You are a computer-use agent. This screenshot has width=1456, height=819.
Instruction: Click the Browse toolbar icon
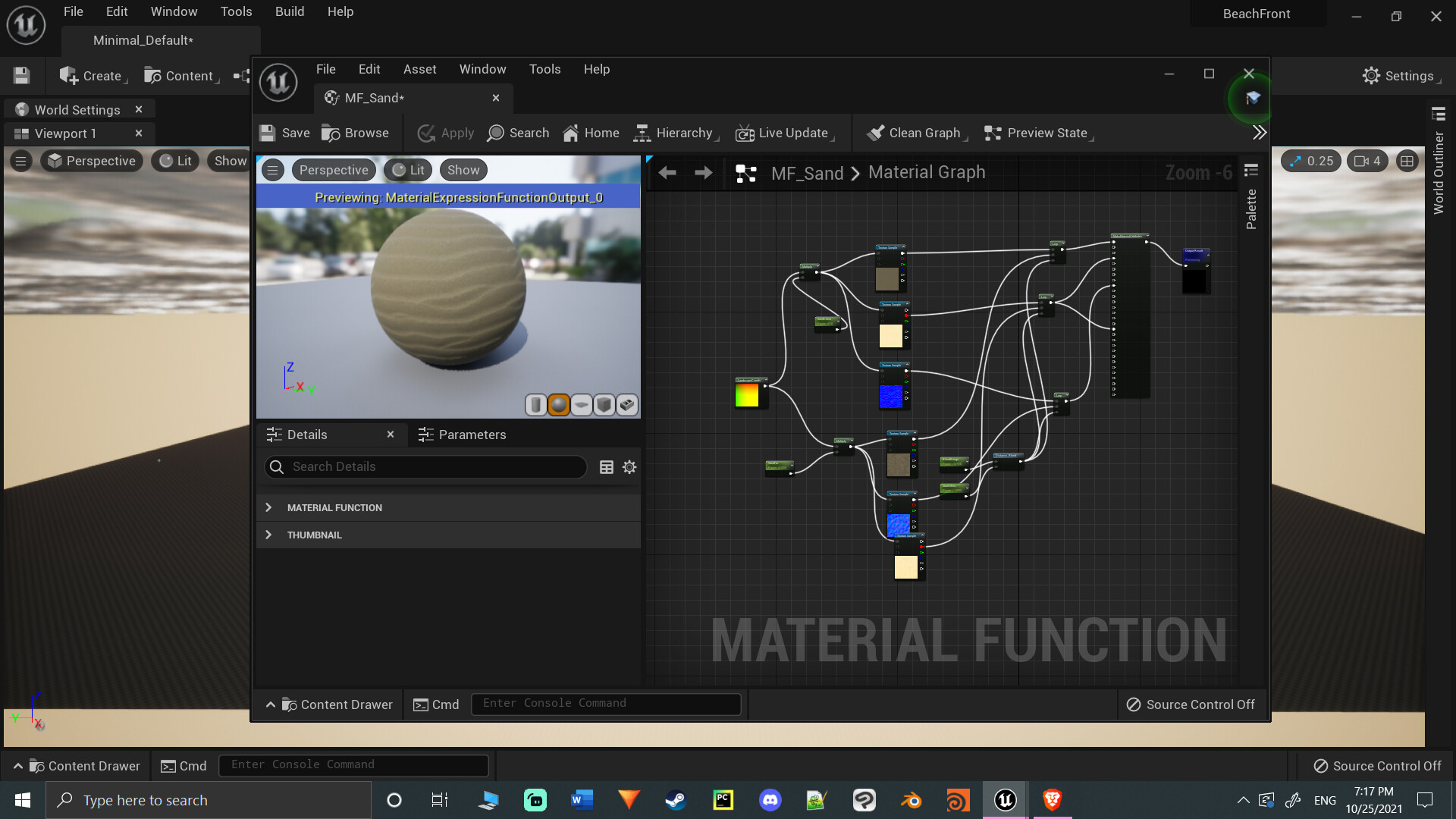(x=356, y=133)
